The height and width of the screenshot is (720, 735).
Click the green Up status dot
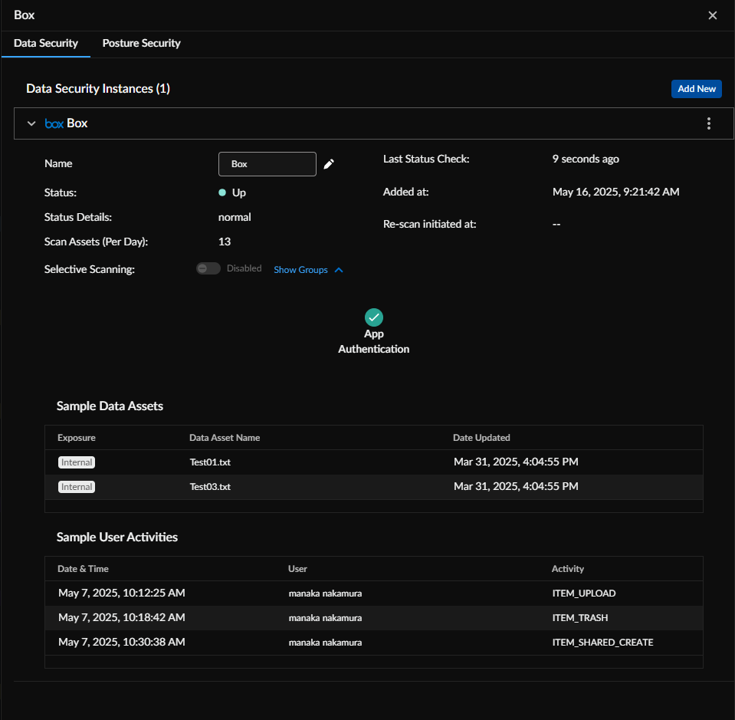222,193
